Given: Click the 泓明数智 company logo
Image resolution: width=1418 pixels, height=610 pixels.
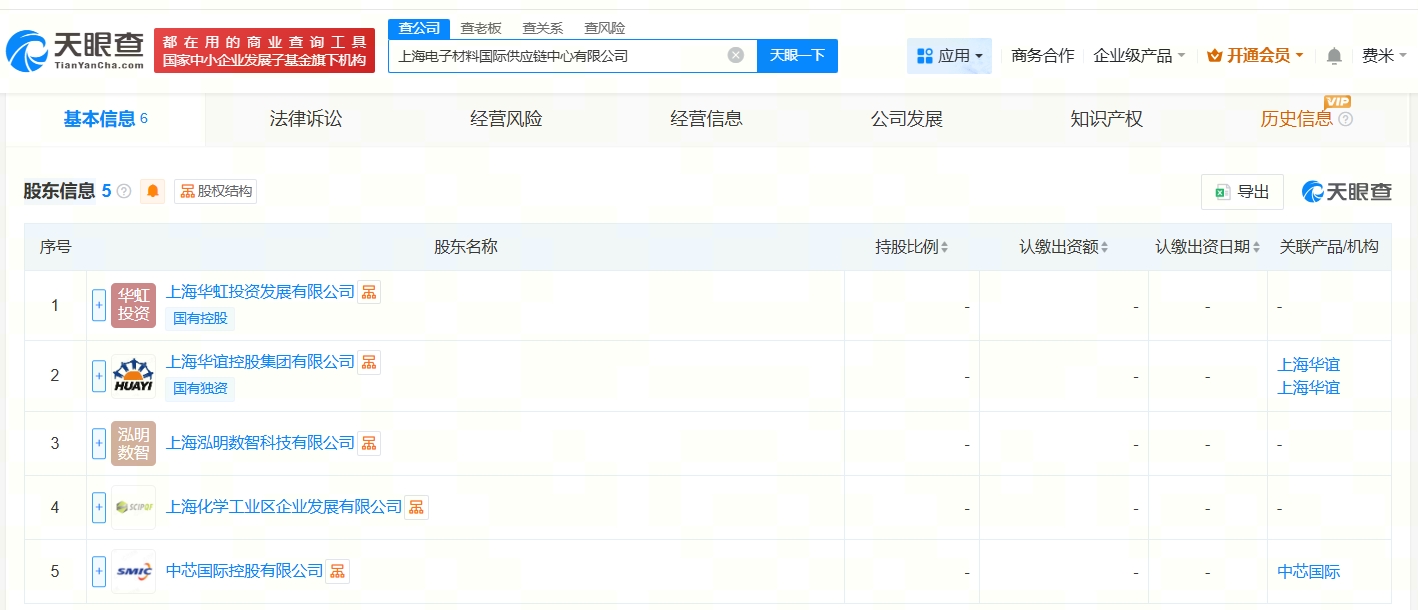Looking at the screenshot, I should click(134, 443).
